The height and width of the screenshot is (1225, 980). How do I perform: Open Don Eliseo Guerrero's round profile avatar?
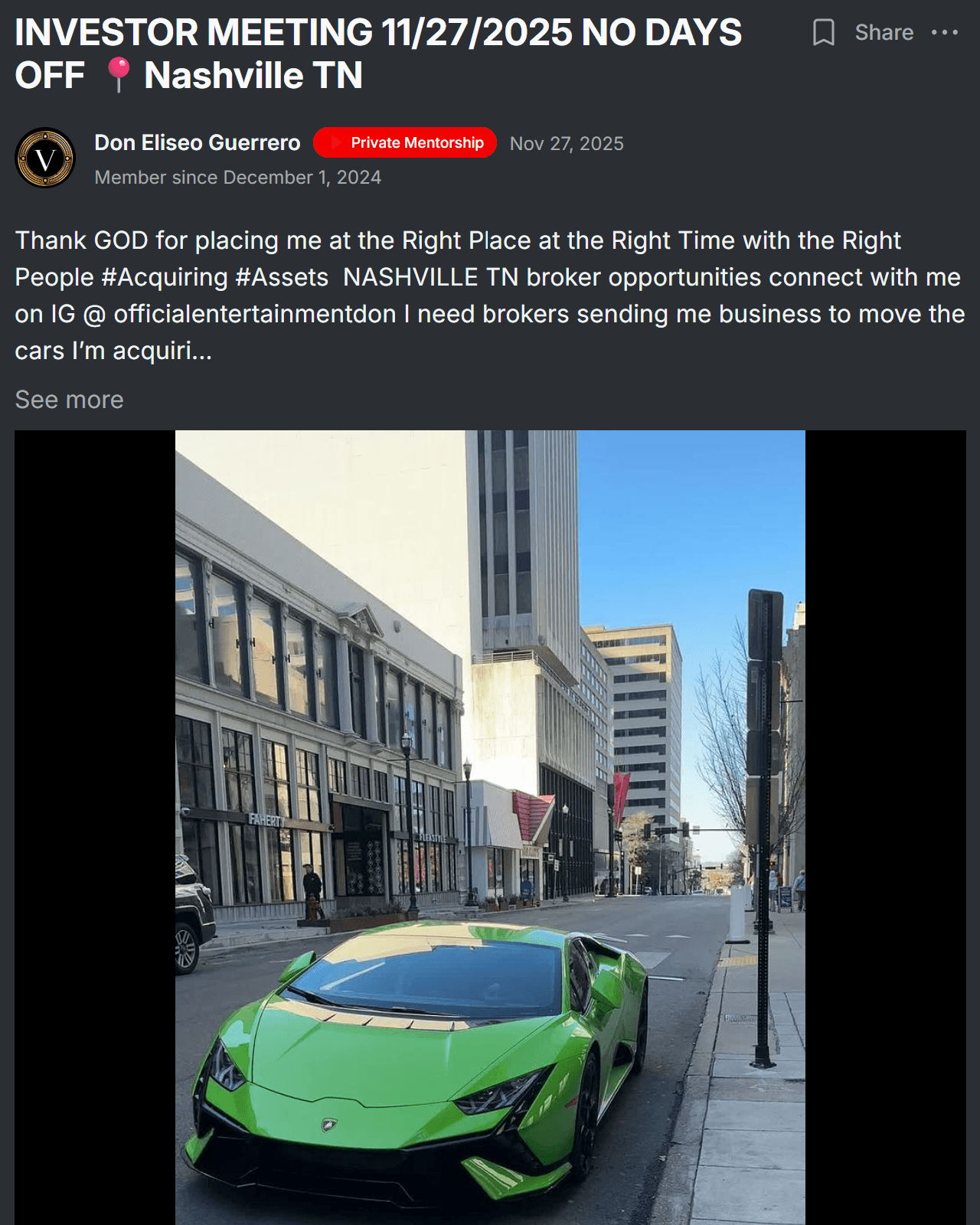(45, 158)
